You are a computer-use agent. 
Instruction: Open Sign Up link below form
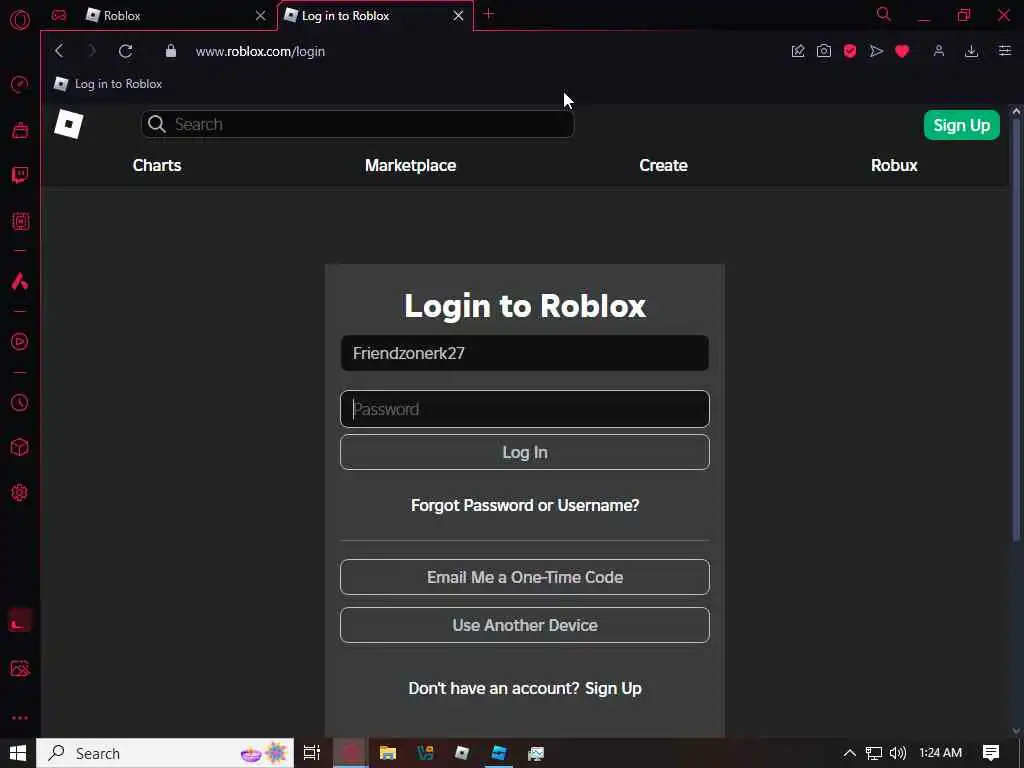coord(613,688)
